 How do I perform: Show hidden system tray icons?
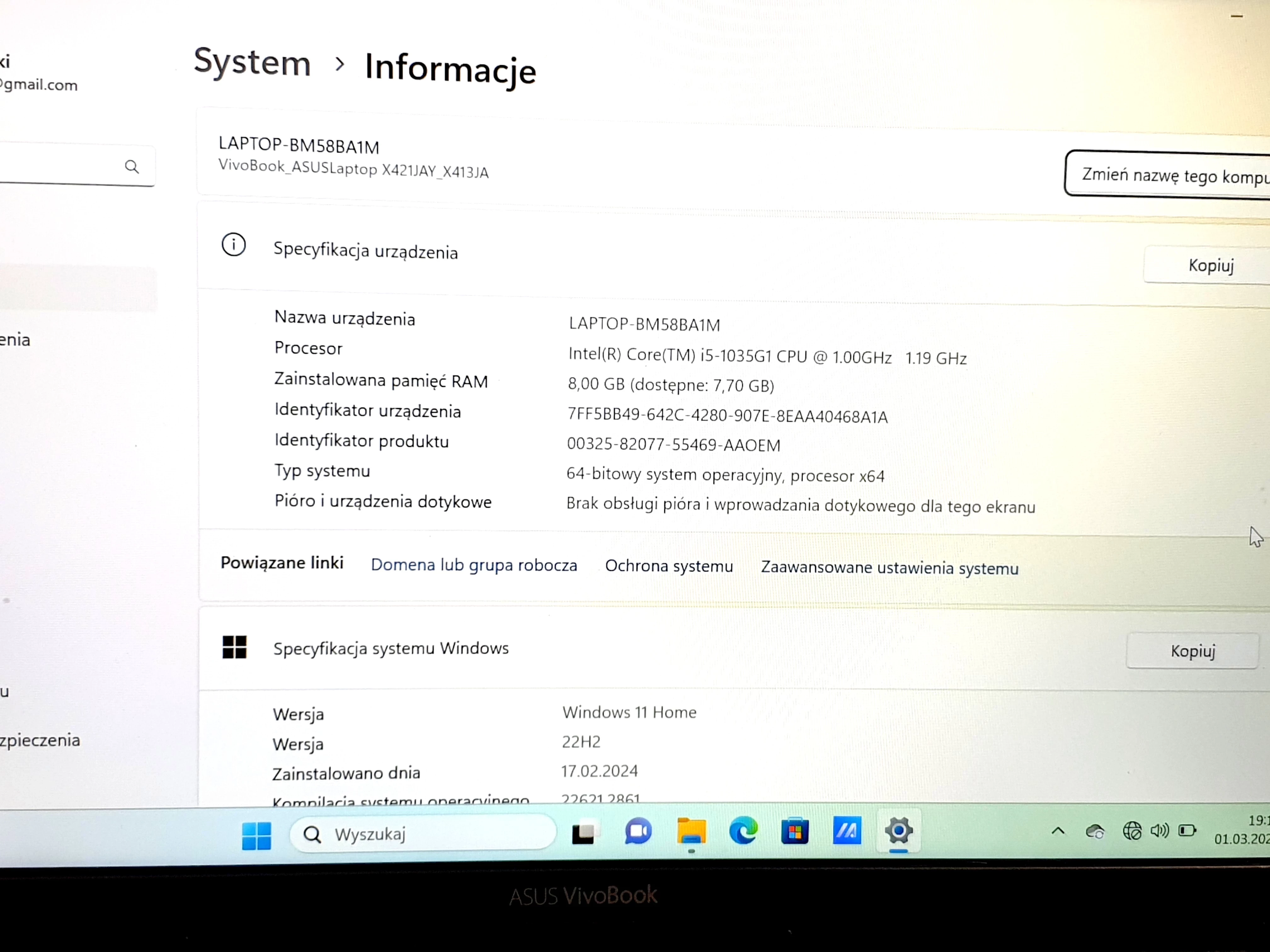point(1058,830)
